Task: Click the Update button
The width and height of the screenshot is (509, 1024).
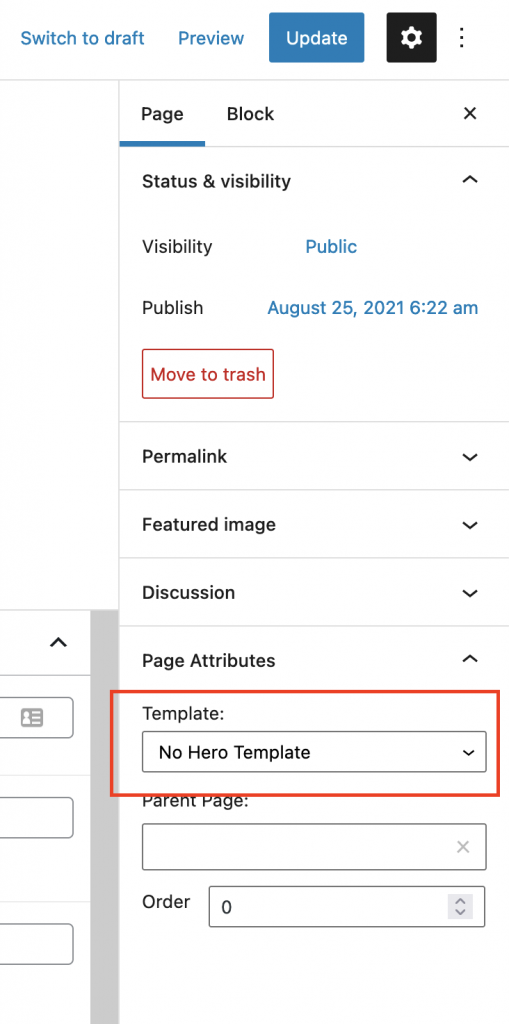Action: pyautogui.click(x=316, y=38)
